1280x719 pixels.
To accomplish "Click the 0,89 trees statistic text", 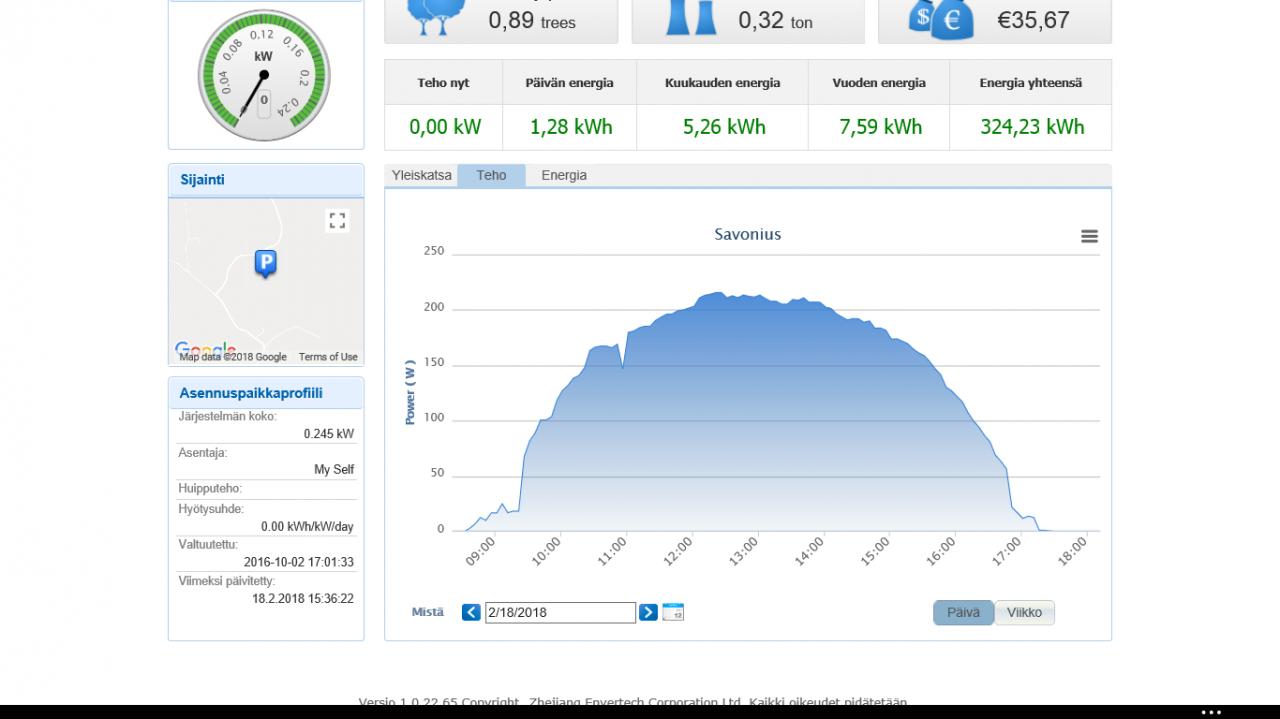I will [532, 20].
